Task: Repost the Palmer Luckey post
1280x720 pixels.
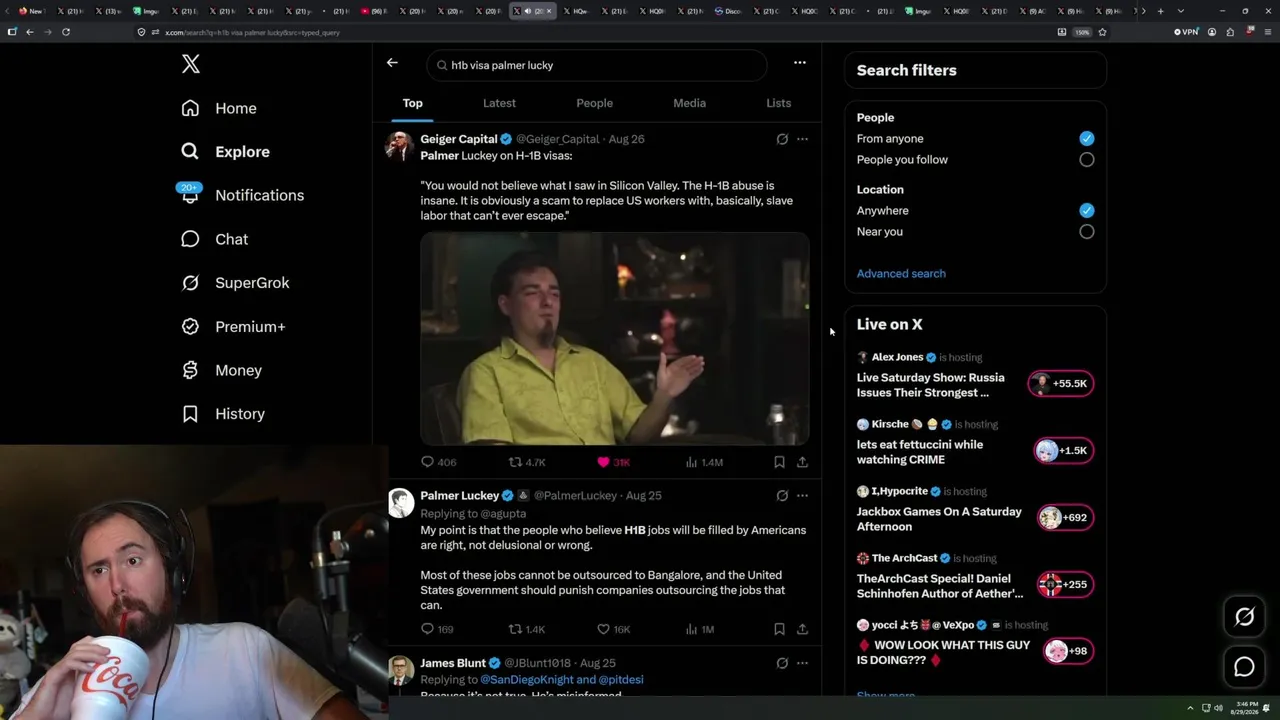Action: (x=515, y=629)
